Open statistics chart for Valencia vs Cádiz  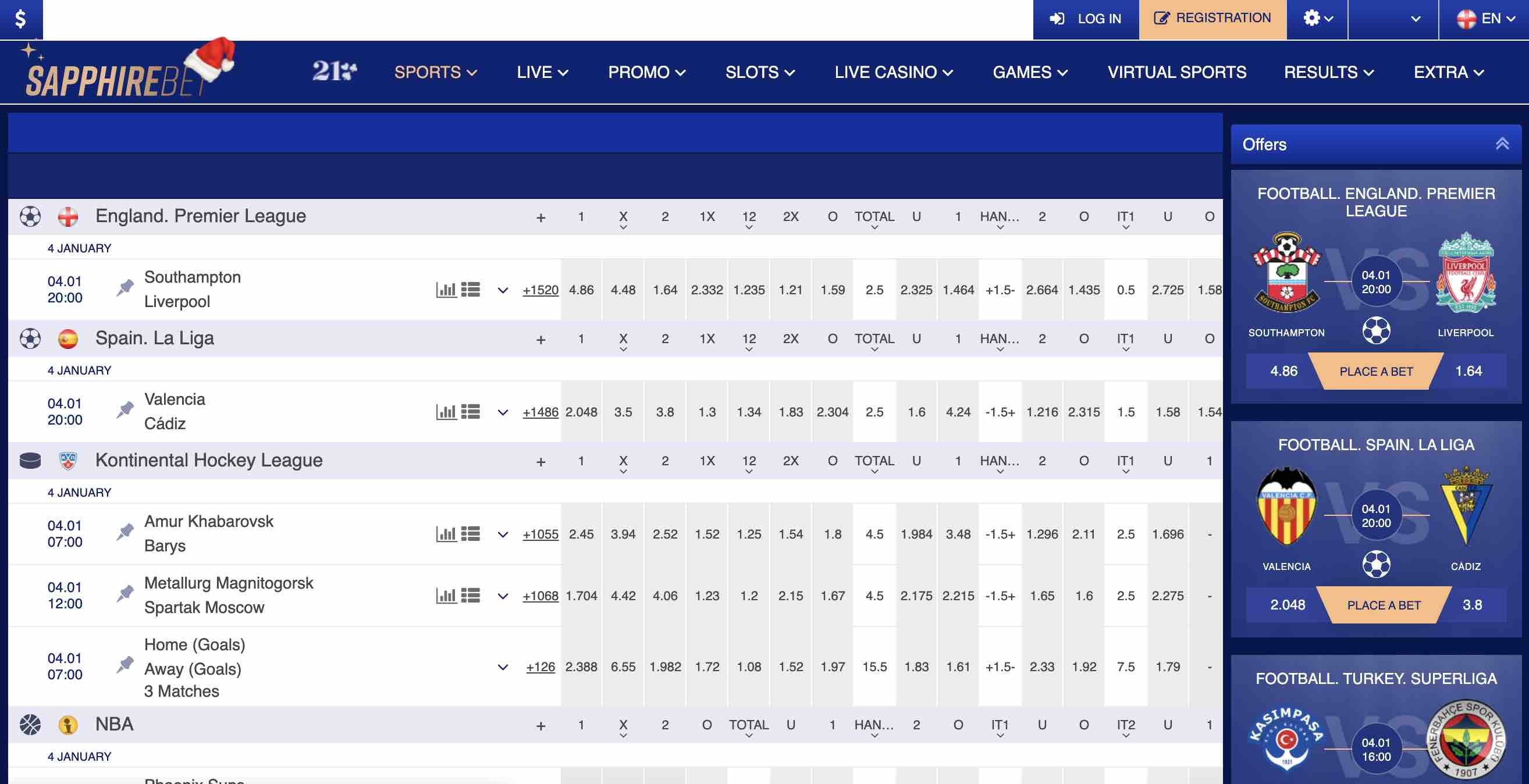446,412
